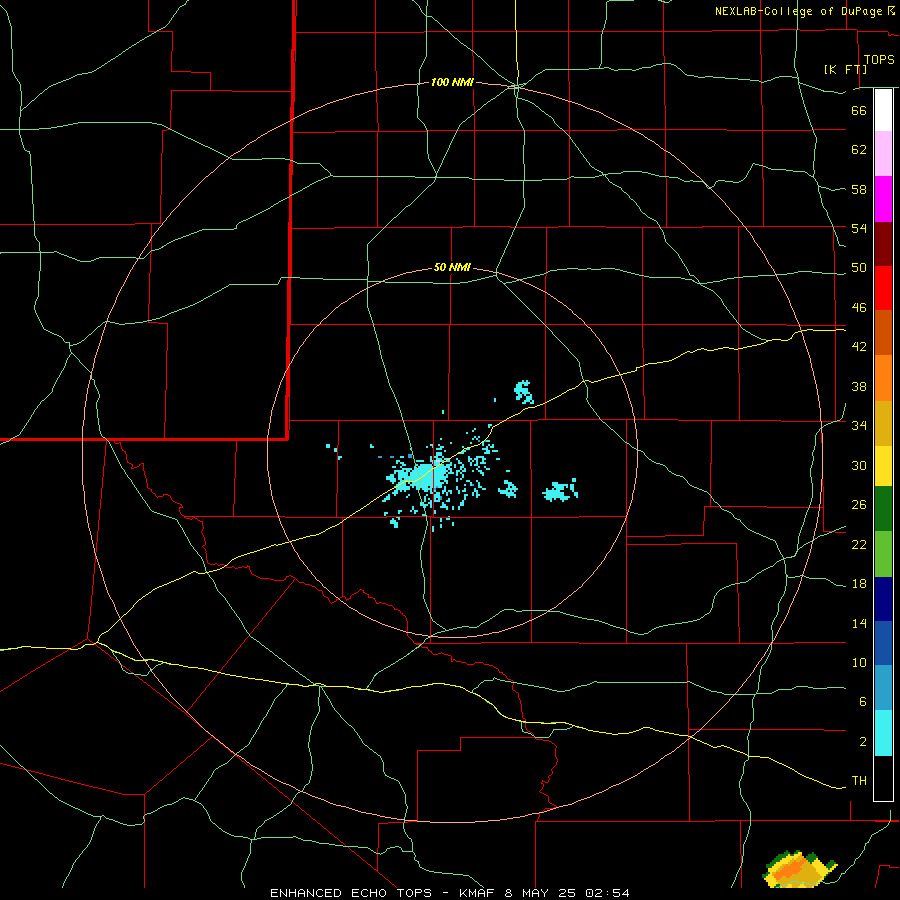The width and height of the screenshot is (900, 900).
Task: Click the dark red (maroon) legend swatch
Action: [x=883, y=244]
